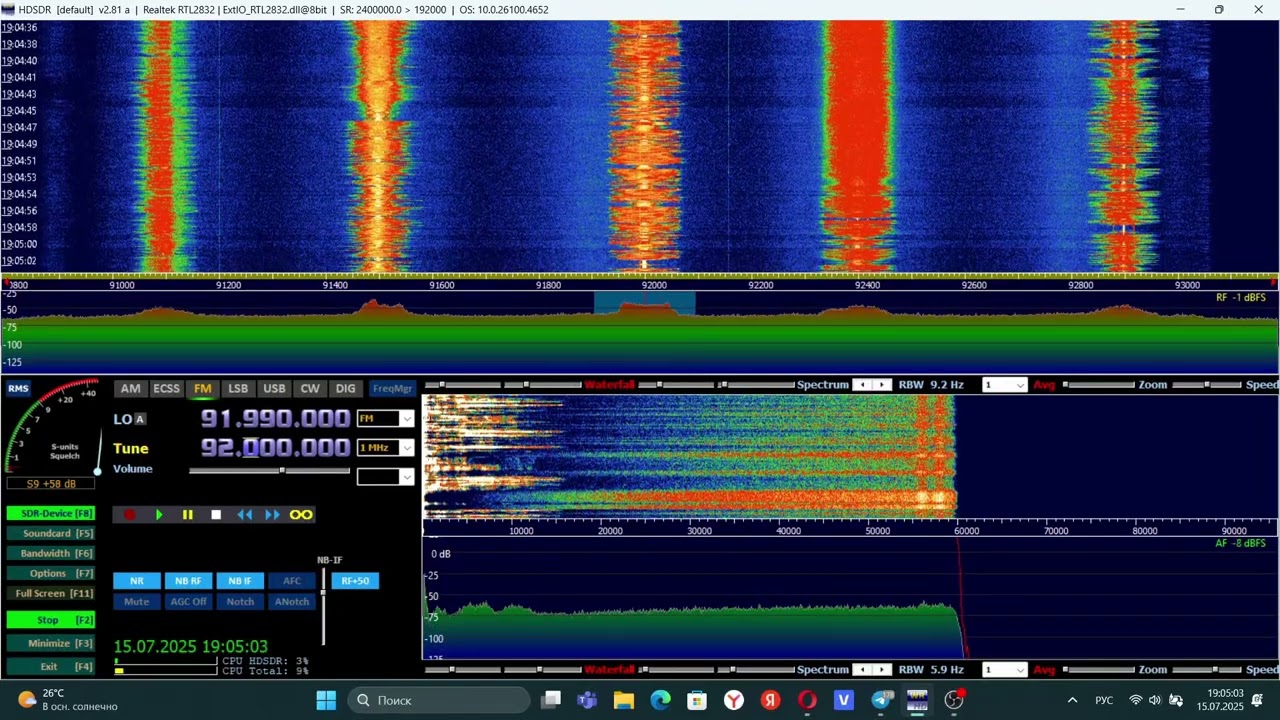Screen dimensions: 1280x720
Task: Select the ECSS demodulation mode
Action: (166, 388)
